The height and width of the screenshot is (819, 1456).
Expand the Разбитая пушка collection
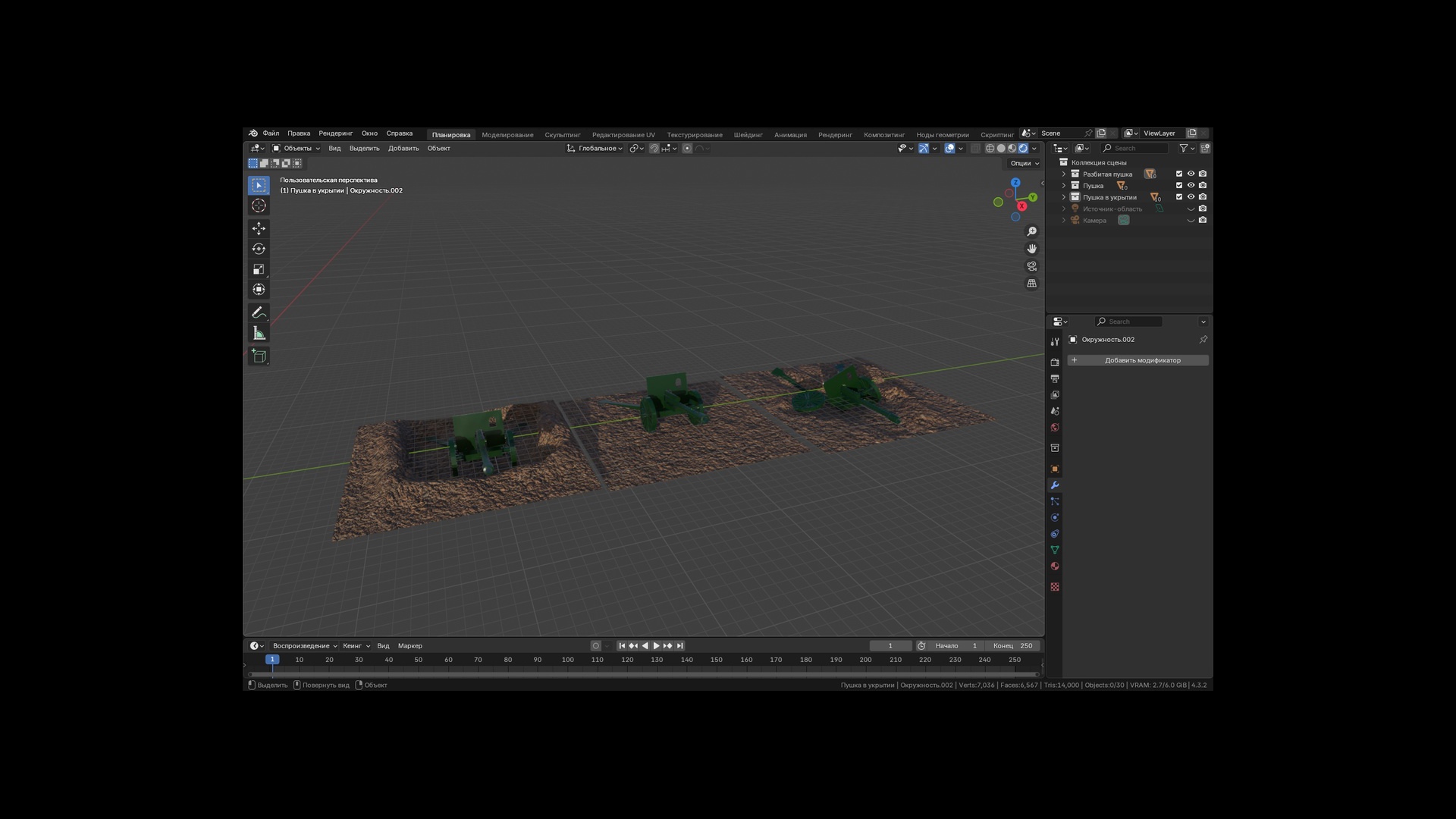point(1063,174)
